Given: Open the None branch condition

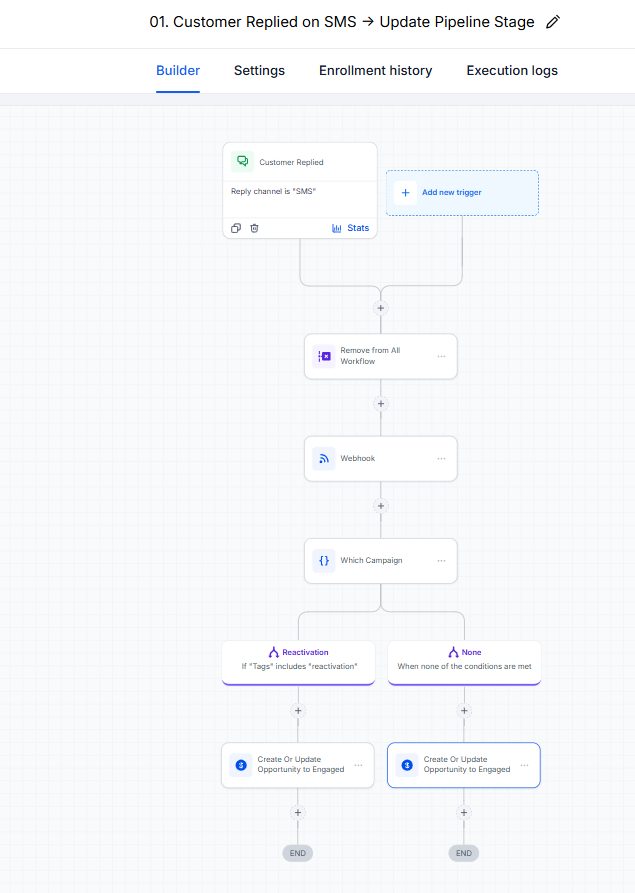Looking at the screenshot, I should [x=464, y=662].
